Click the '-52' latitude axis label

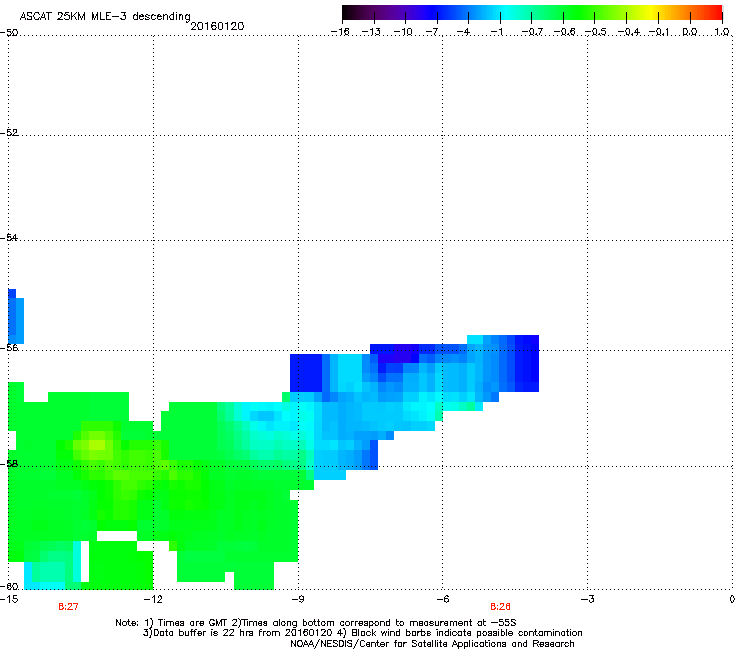9,133
